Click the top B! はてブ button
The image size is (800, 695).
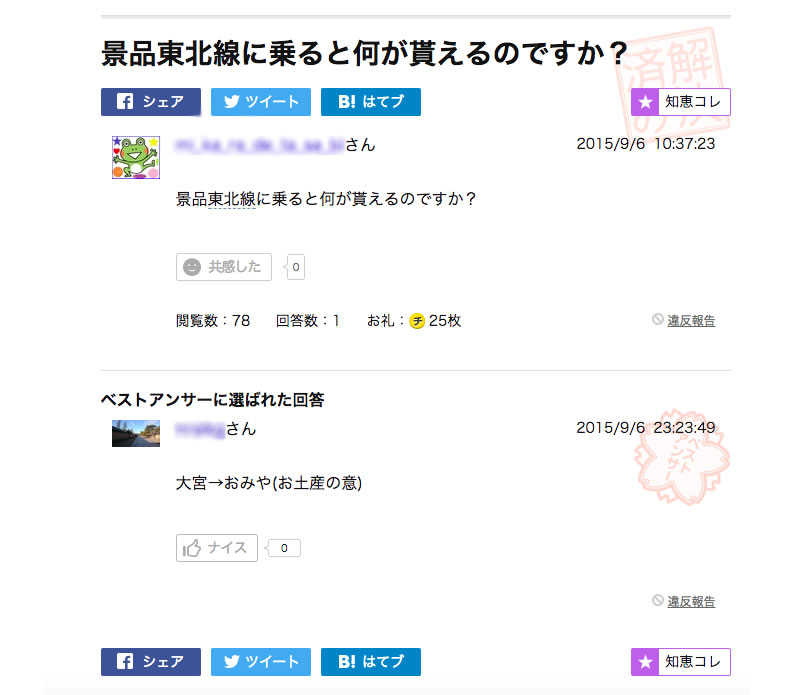click(370, 102)
